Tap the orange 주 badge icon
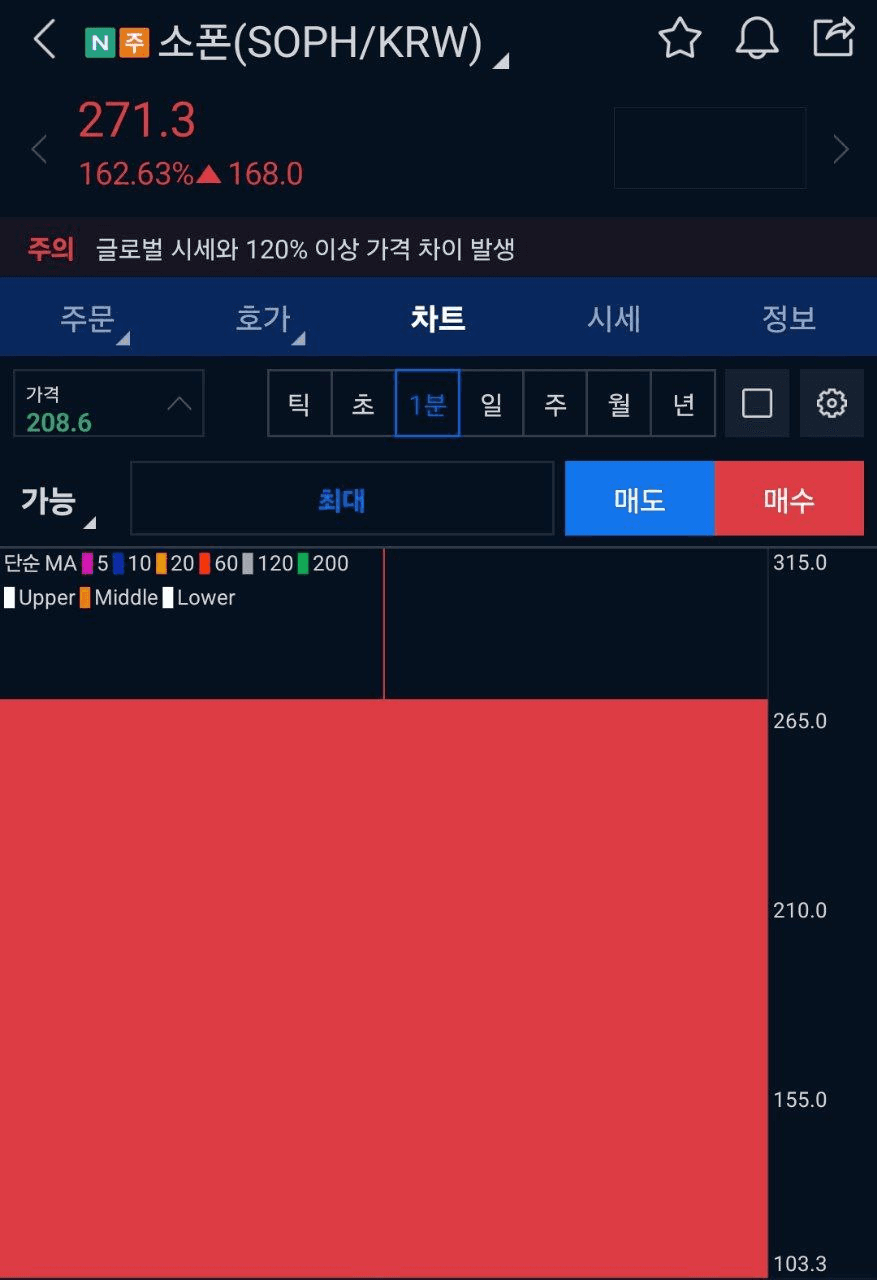 click(x=134, y=43)
